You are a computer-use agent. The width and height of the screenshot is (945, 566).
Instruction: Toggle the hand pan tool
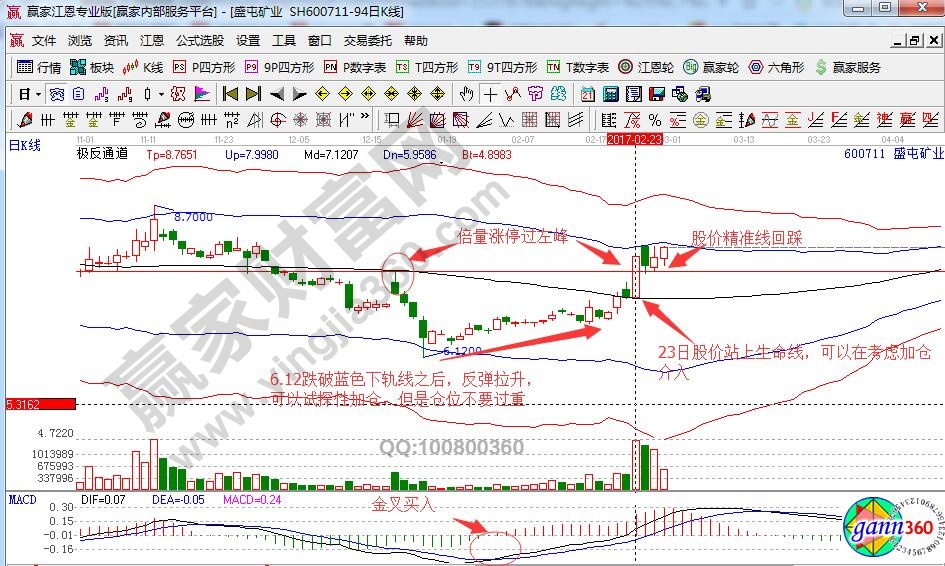pyautogui.click(x=466, y=94)
